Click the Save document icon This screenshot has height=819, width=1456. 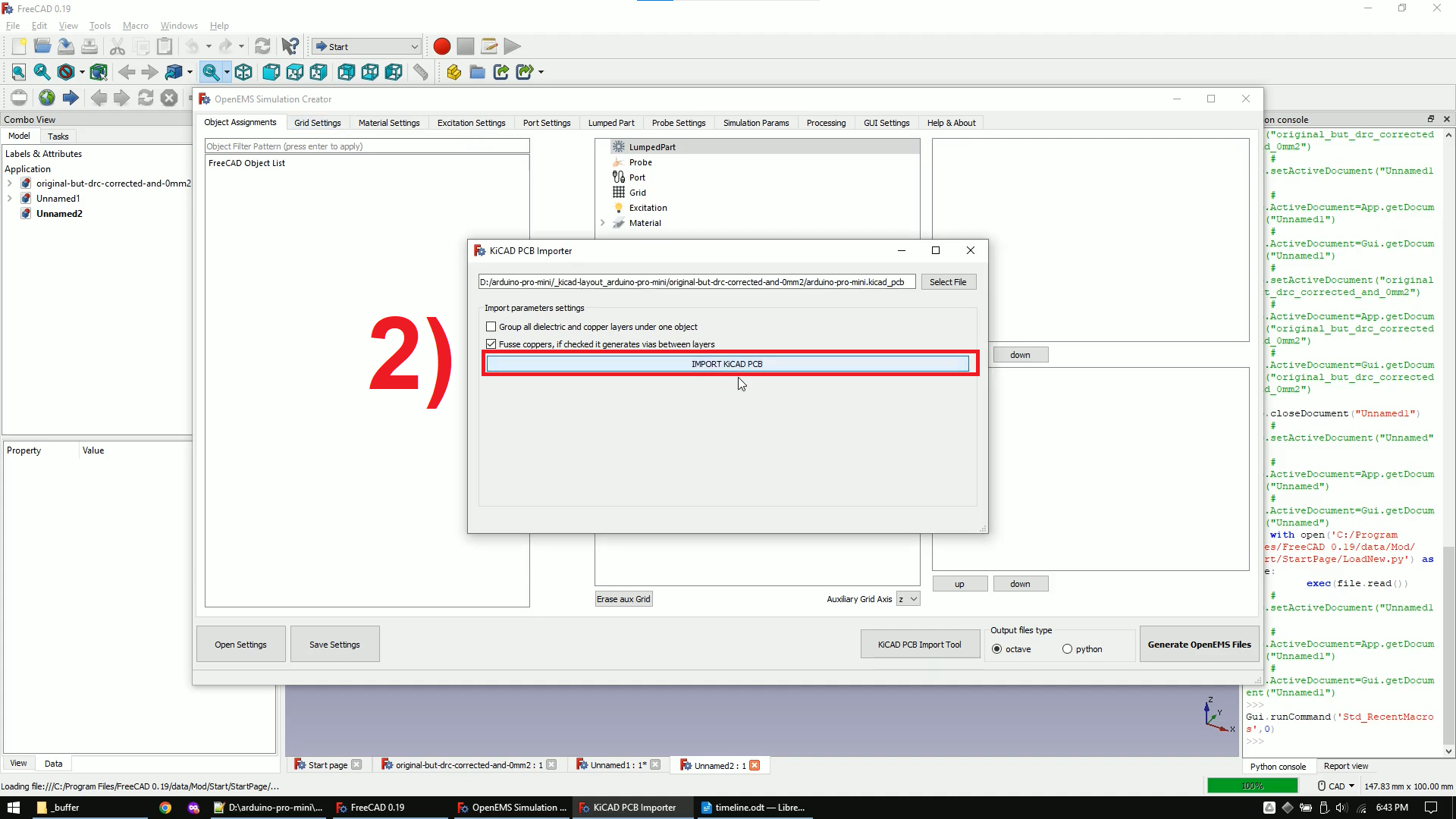[x=66, y=46]
